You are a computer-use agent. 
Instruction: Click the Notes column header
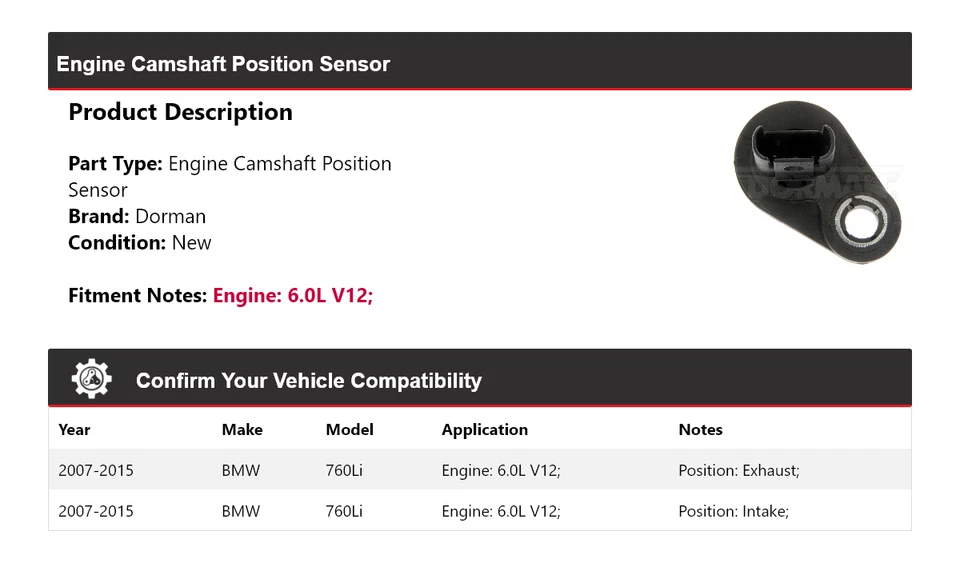[700, 430]
